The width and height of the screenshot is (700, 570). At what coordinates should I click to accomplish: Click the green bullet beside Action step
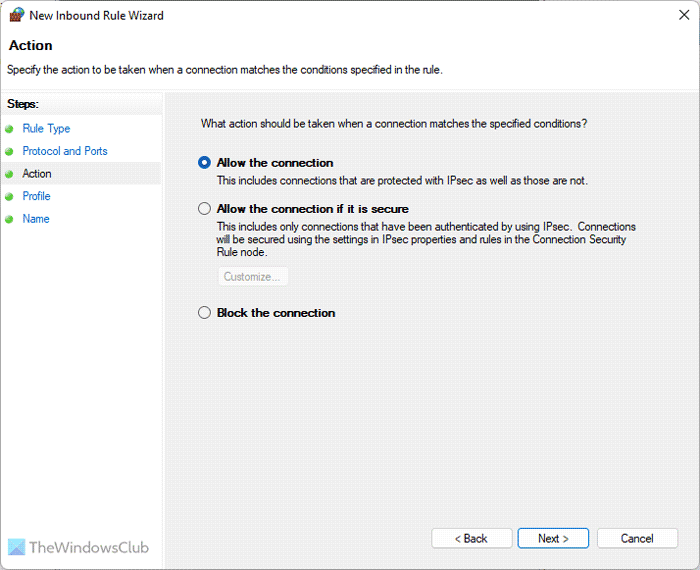tap(9, 174)
